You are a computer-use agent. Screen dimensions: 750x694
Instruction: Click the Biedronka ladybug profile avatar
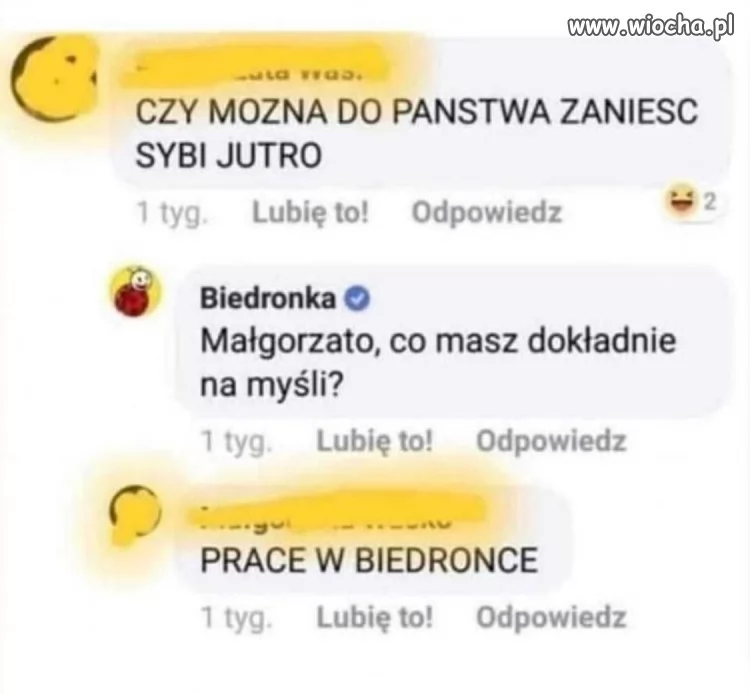[137, 291]
